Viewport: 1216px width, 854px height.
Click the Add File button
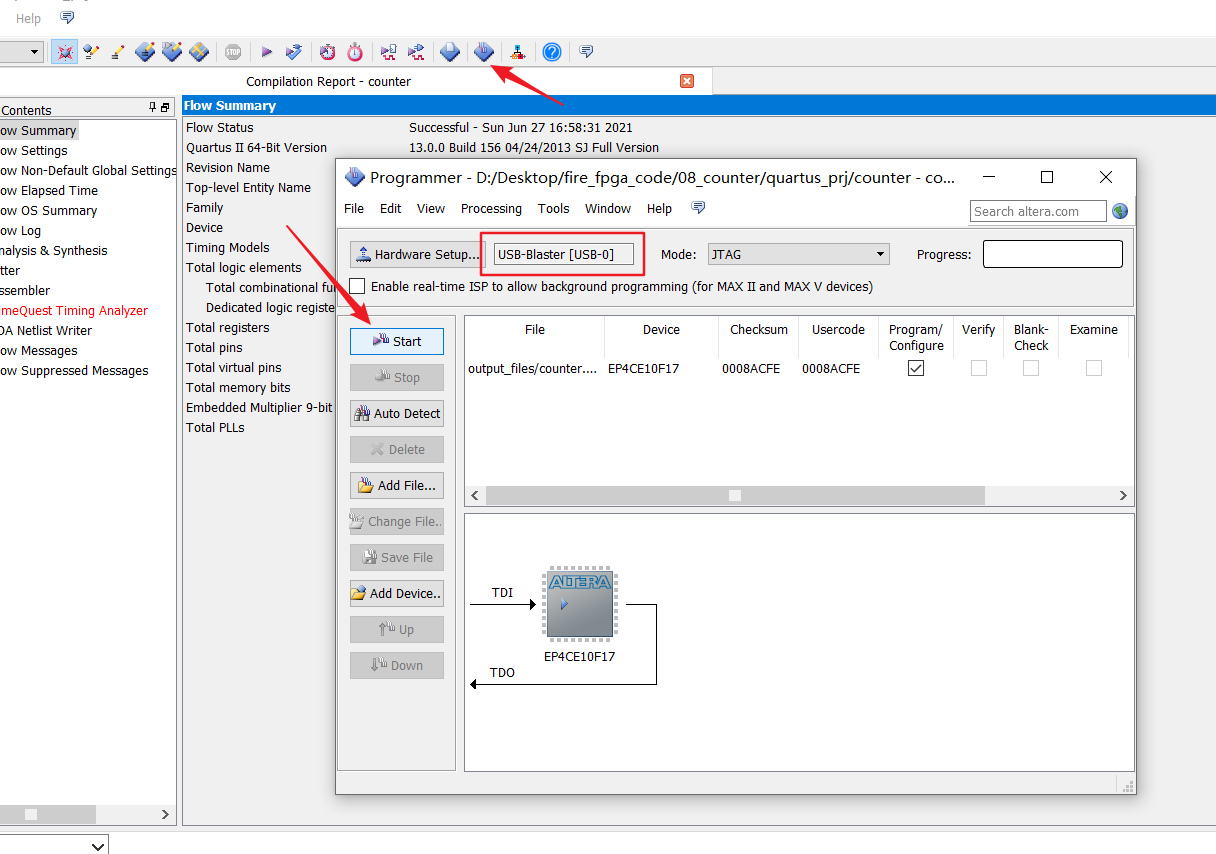click(x=397, y=485)
